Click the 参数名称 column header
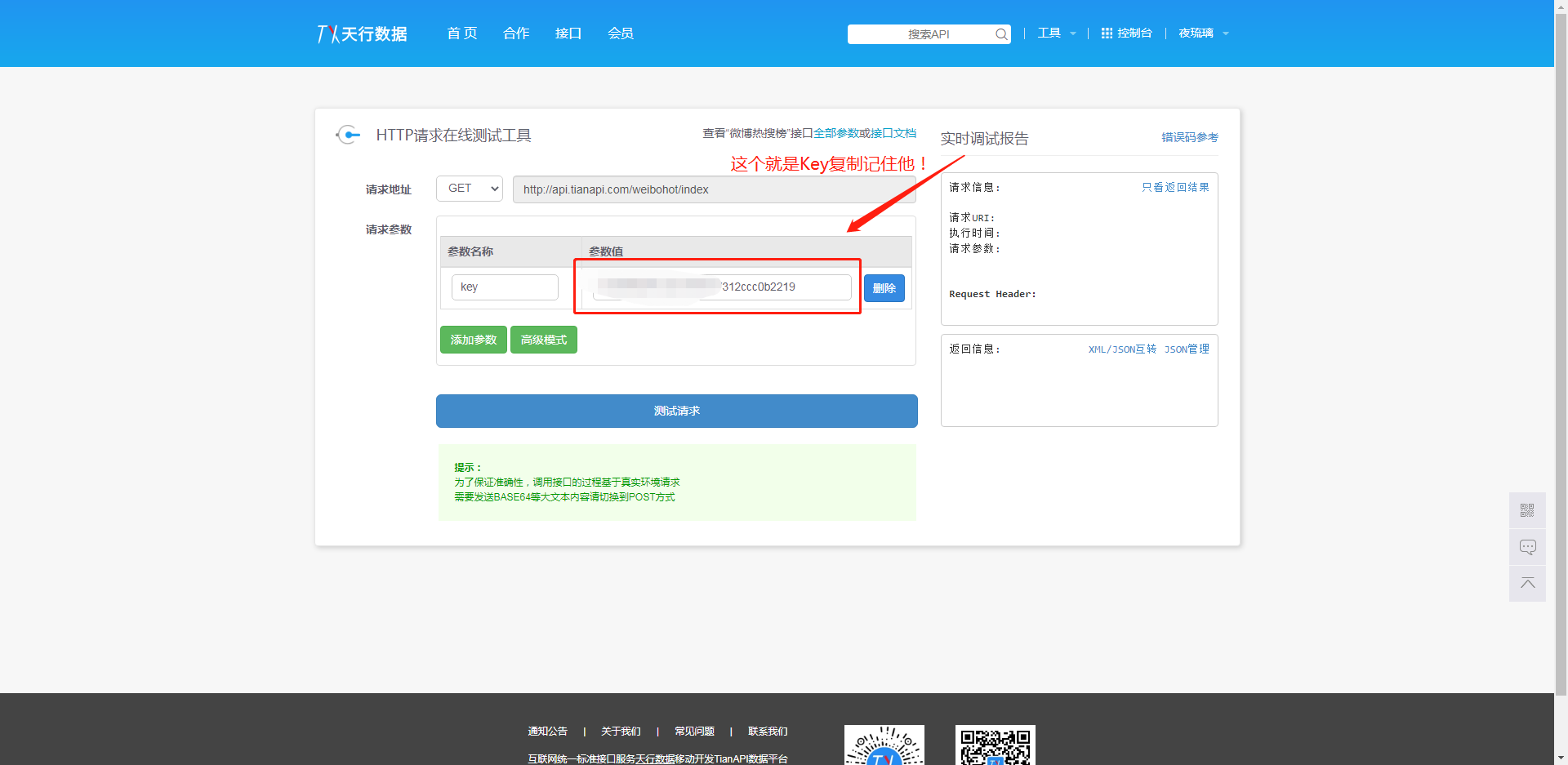 point(470,251)
